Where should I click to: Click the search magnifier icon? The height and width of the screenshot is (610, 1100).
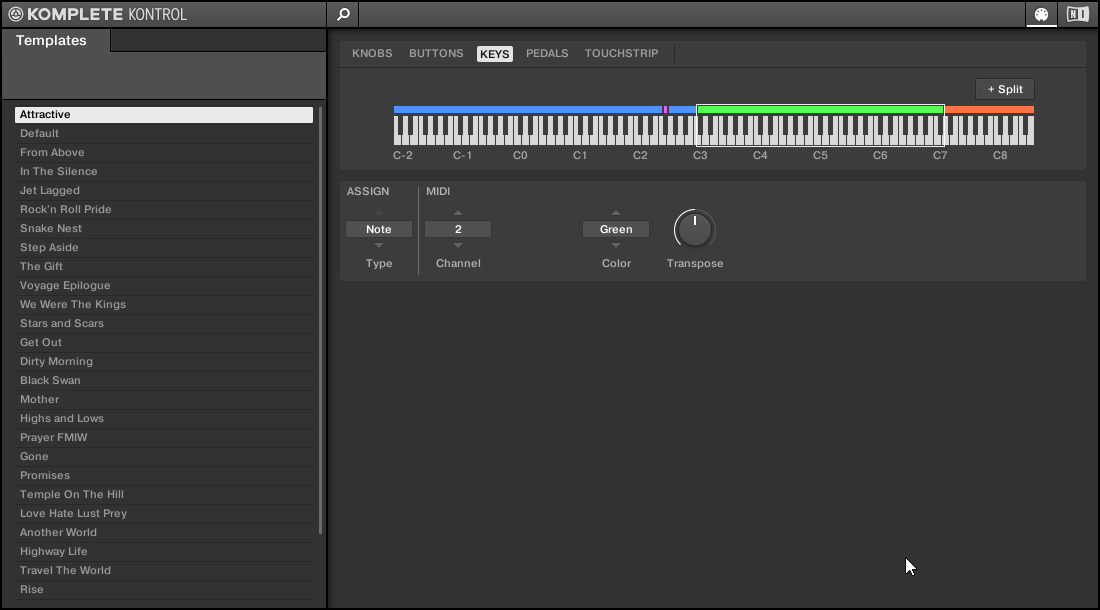[x=343, y=14]
